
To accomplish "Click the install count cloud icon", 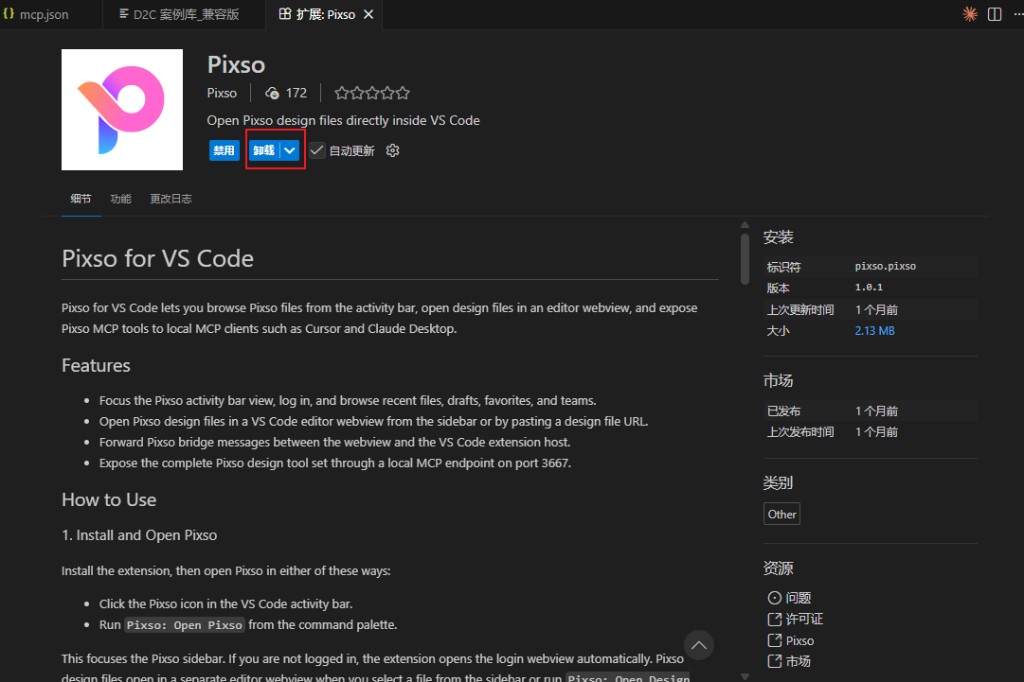I will 272,93.
